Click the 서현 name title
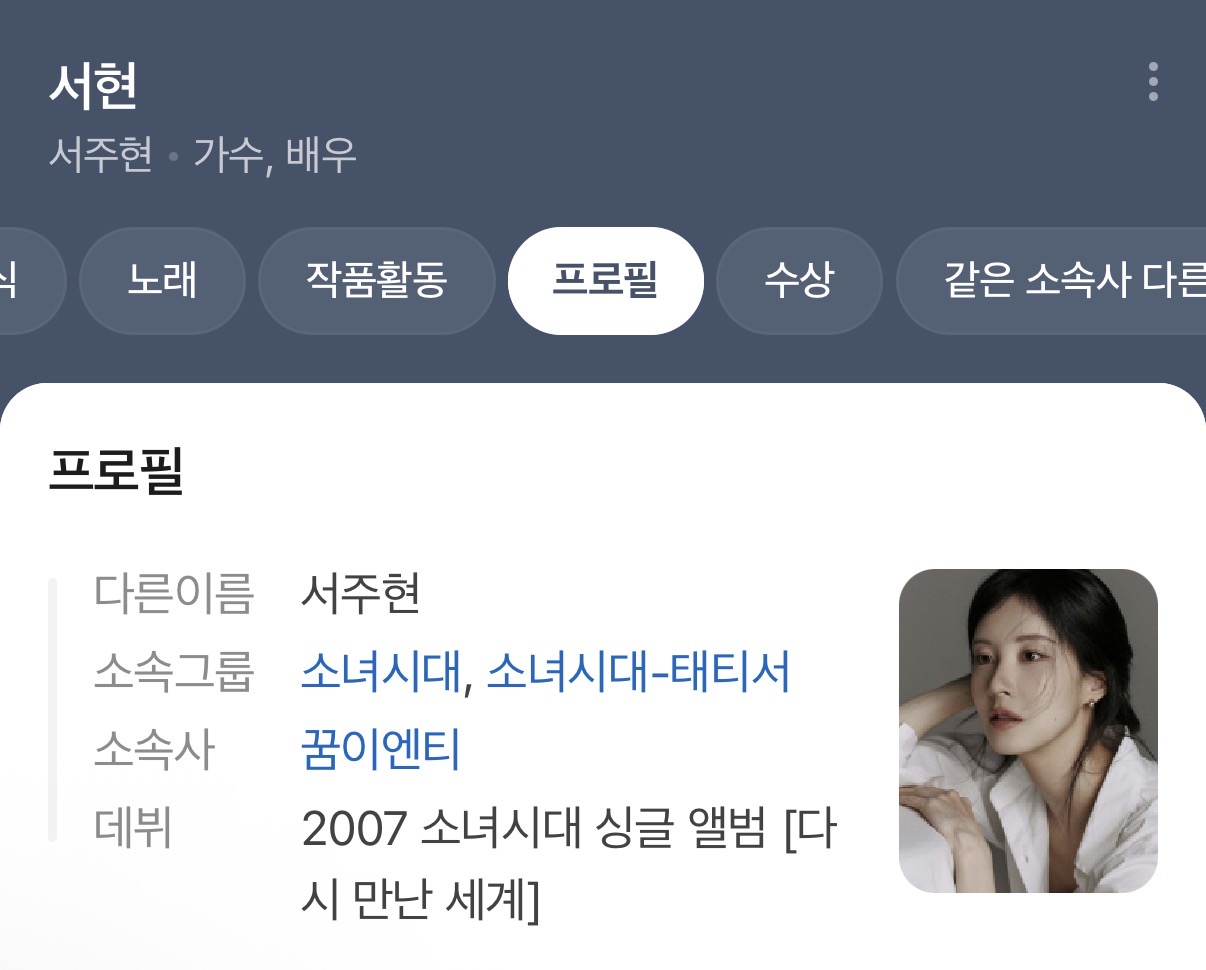The image size is (1206, 970). tap(93, 87)
